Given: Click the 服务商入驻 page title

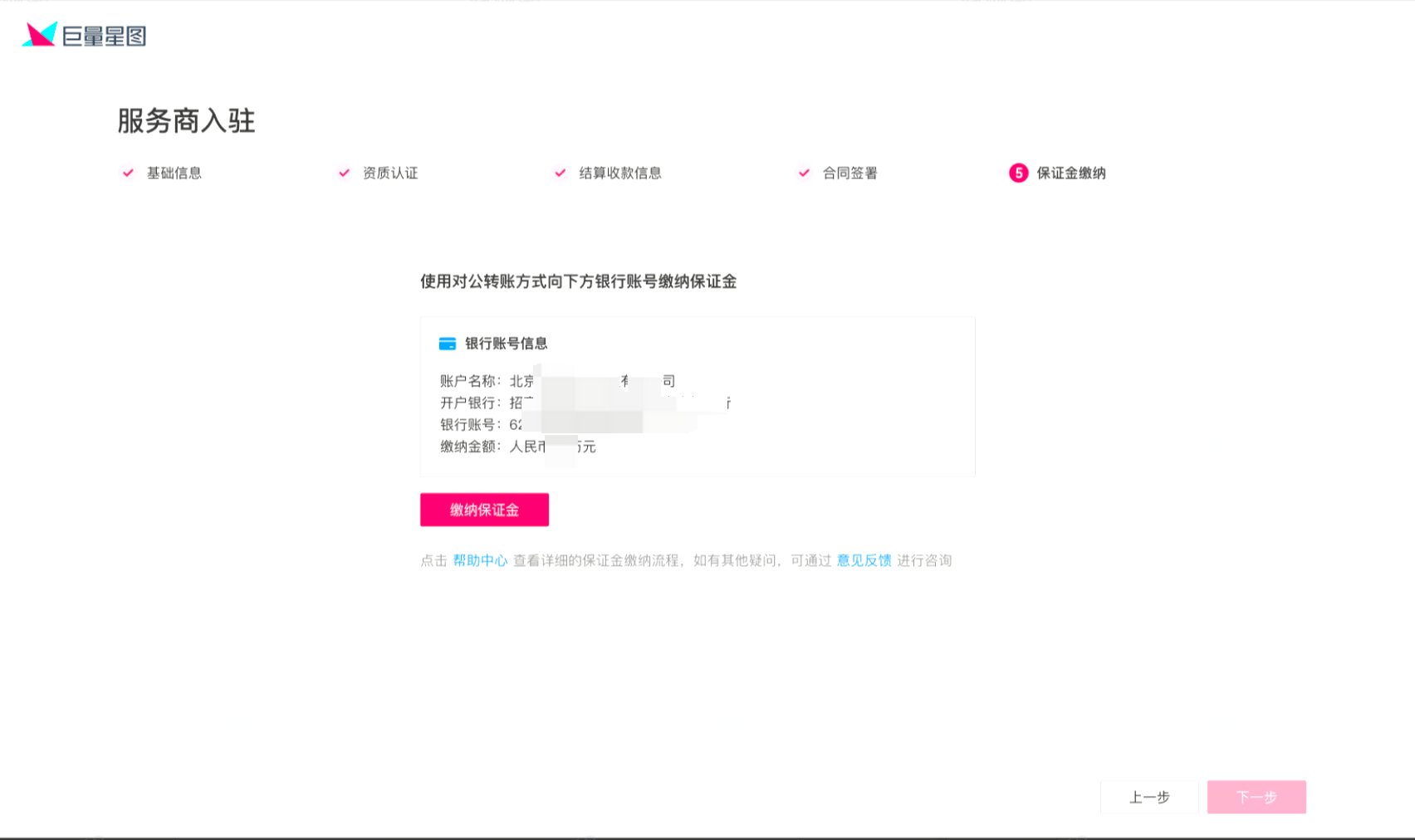Looking at the screenshot, I should coord(186,120).
